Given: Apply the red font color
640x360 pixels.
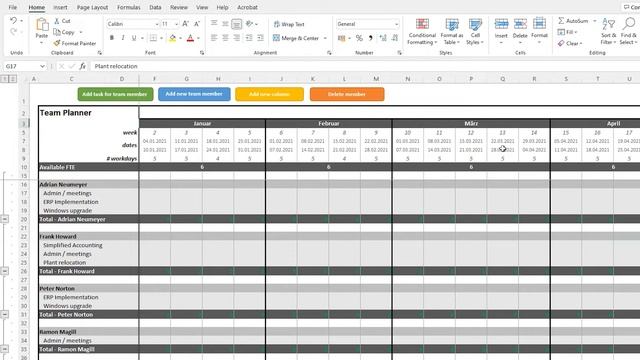Looking at the screenshot, I should 190,38.
